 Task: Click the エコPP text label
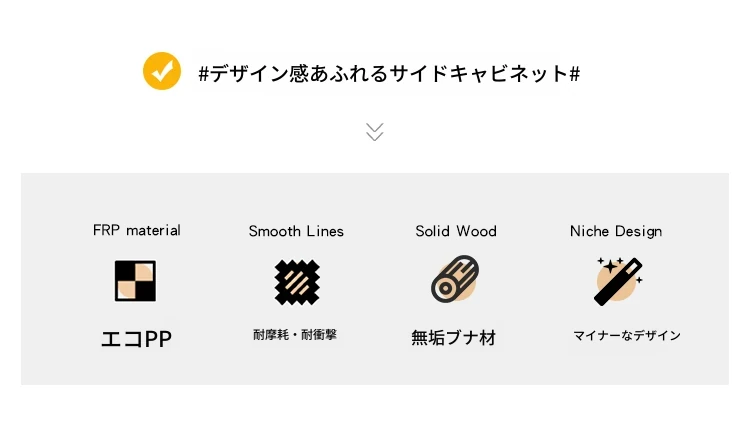click(136, 339)
